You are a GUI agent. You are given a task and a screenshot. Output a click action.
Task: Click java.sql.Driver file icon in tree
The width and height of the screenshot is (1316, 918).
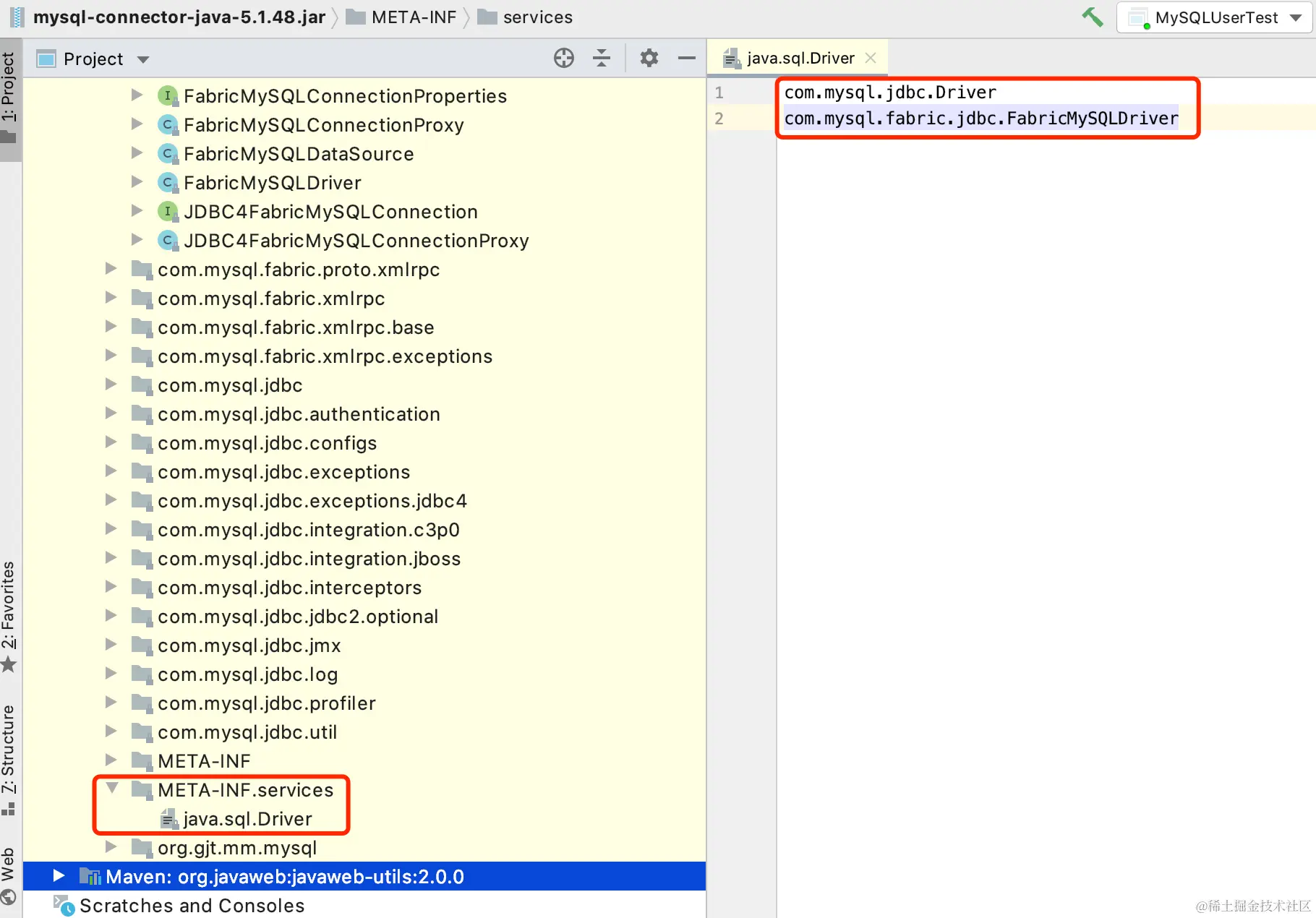click(x=168, y=819)
